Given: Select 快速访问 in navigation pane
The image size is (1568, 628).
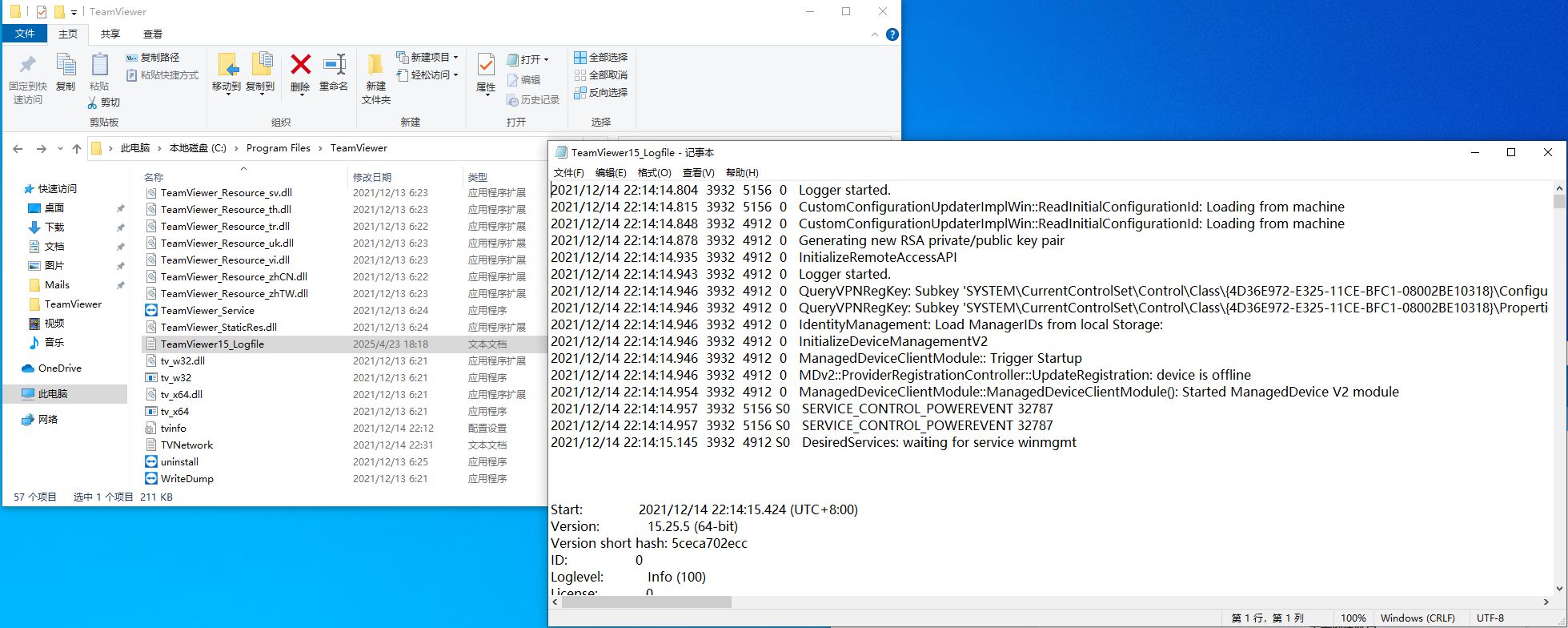Looking at the screenshot, I should coord(58,189).
